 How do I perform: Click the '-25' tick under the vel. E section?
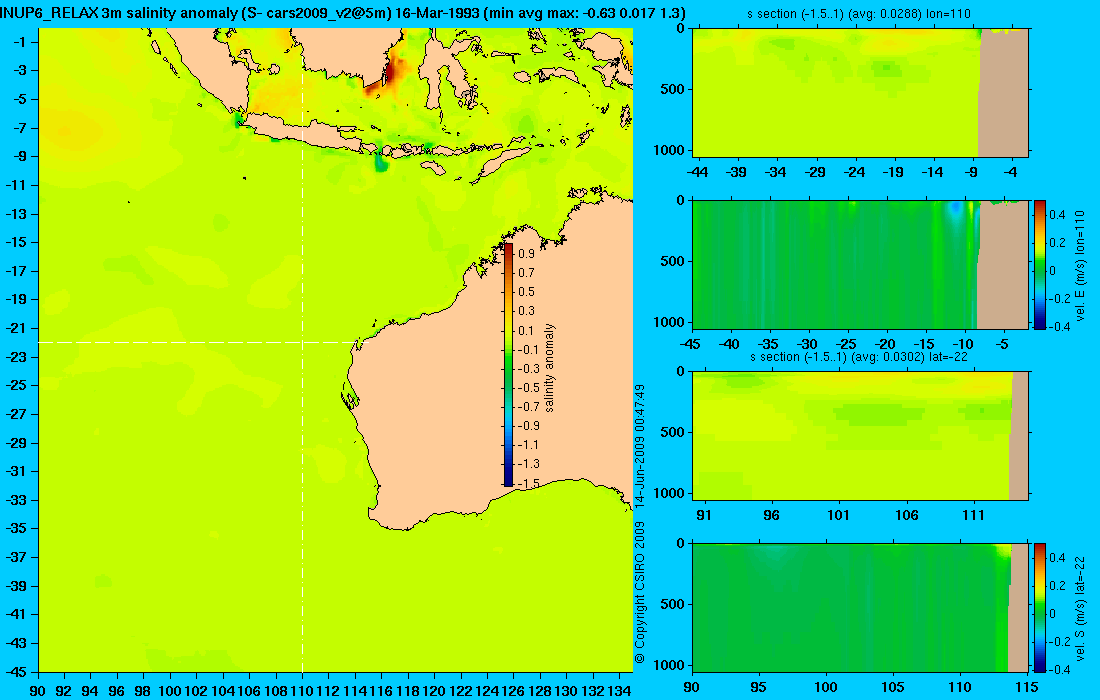point(847,344)
